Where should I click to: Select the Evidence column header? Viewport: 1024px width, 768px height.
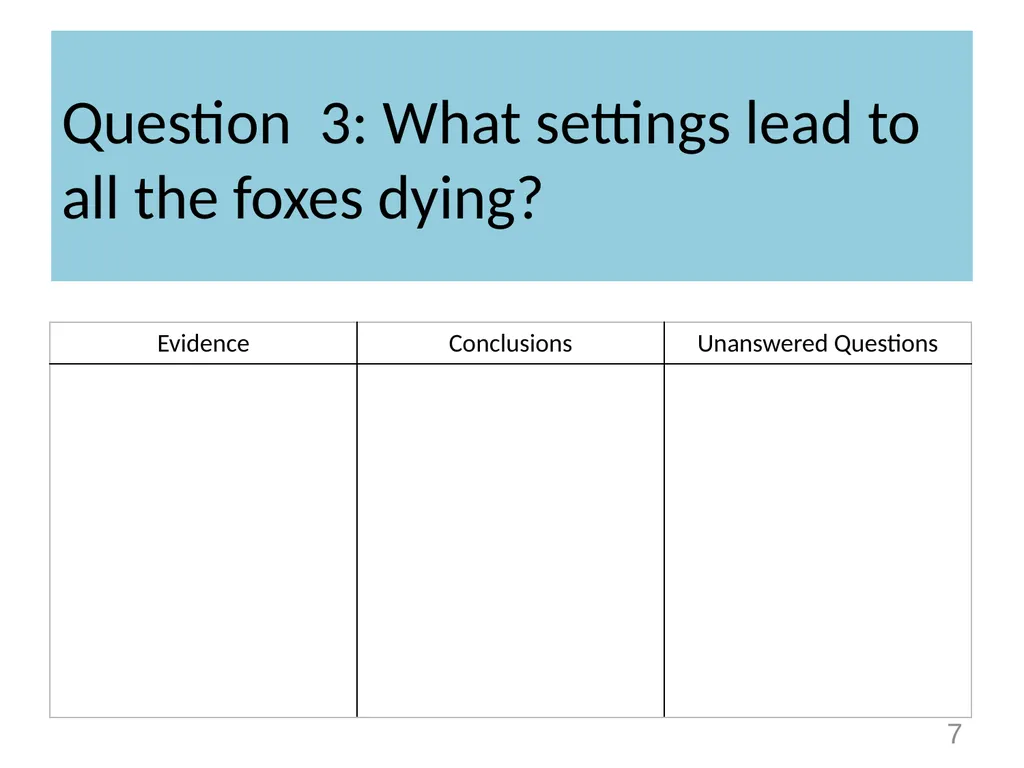pyautogui.click(x=203, y=344)
